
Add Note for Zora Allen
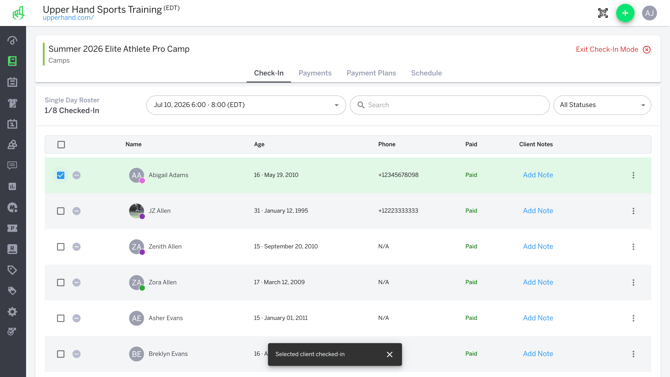(538, 282)
